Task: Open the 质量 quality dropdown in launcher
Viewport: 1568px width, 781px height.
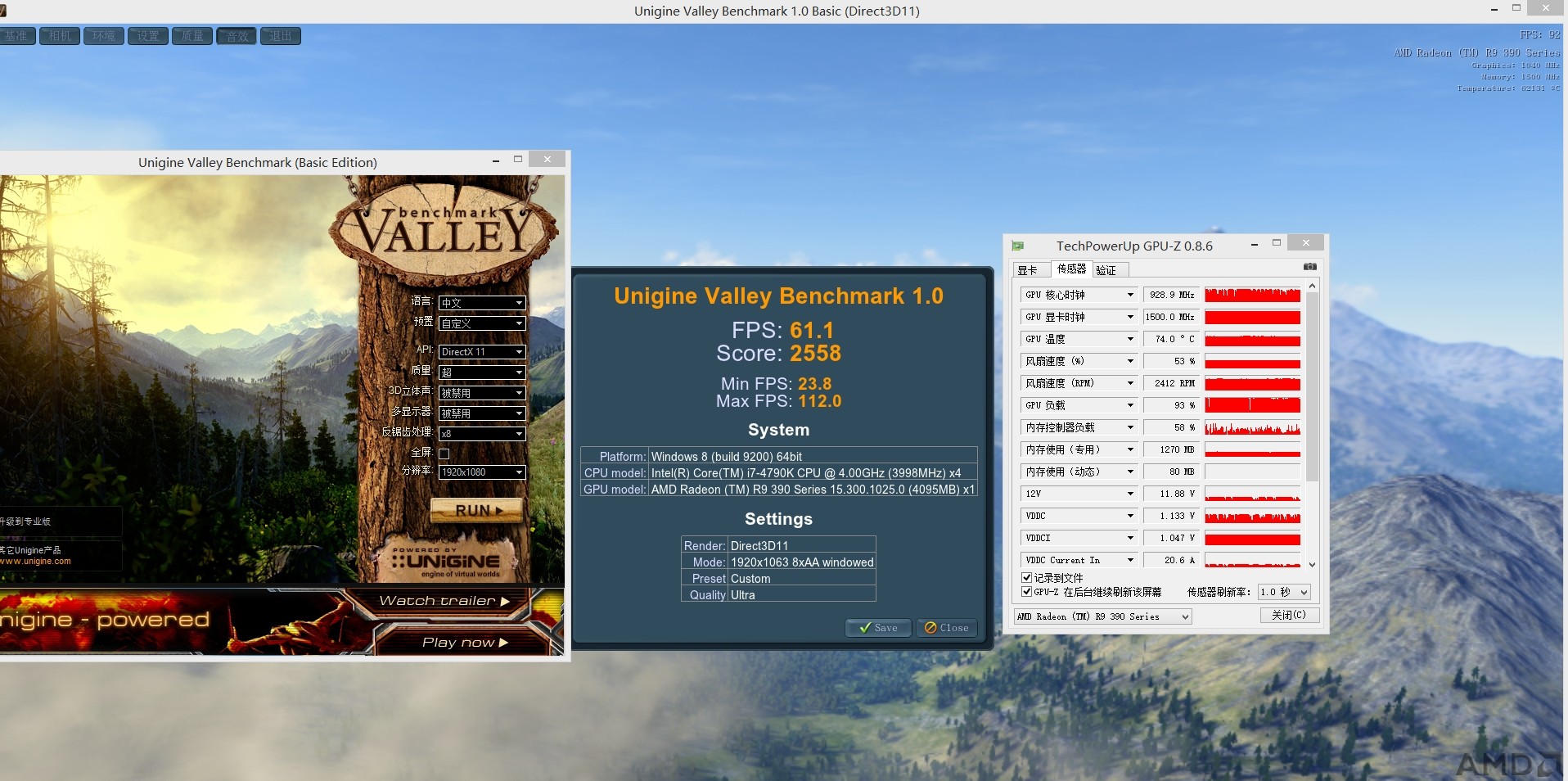Action: pos(481,372)
